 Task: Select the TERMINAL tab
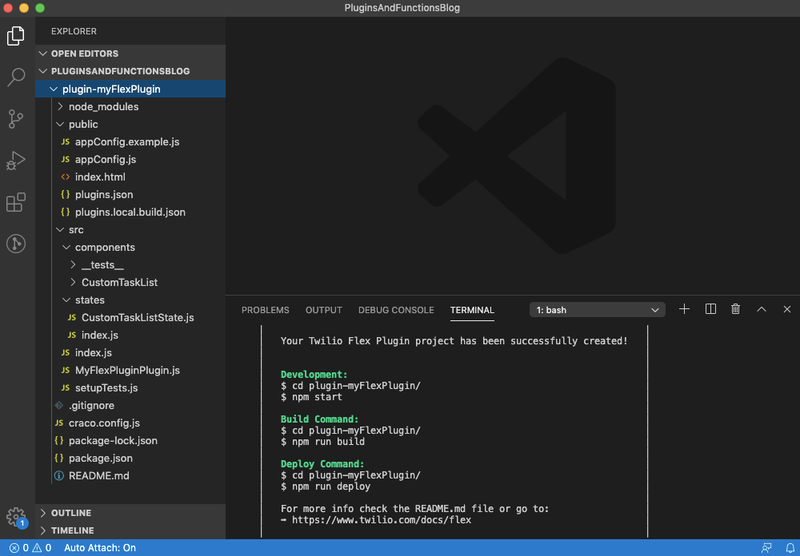[x=472, y=310]
